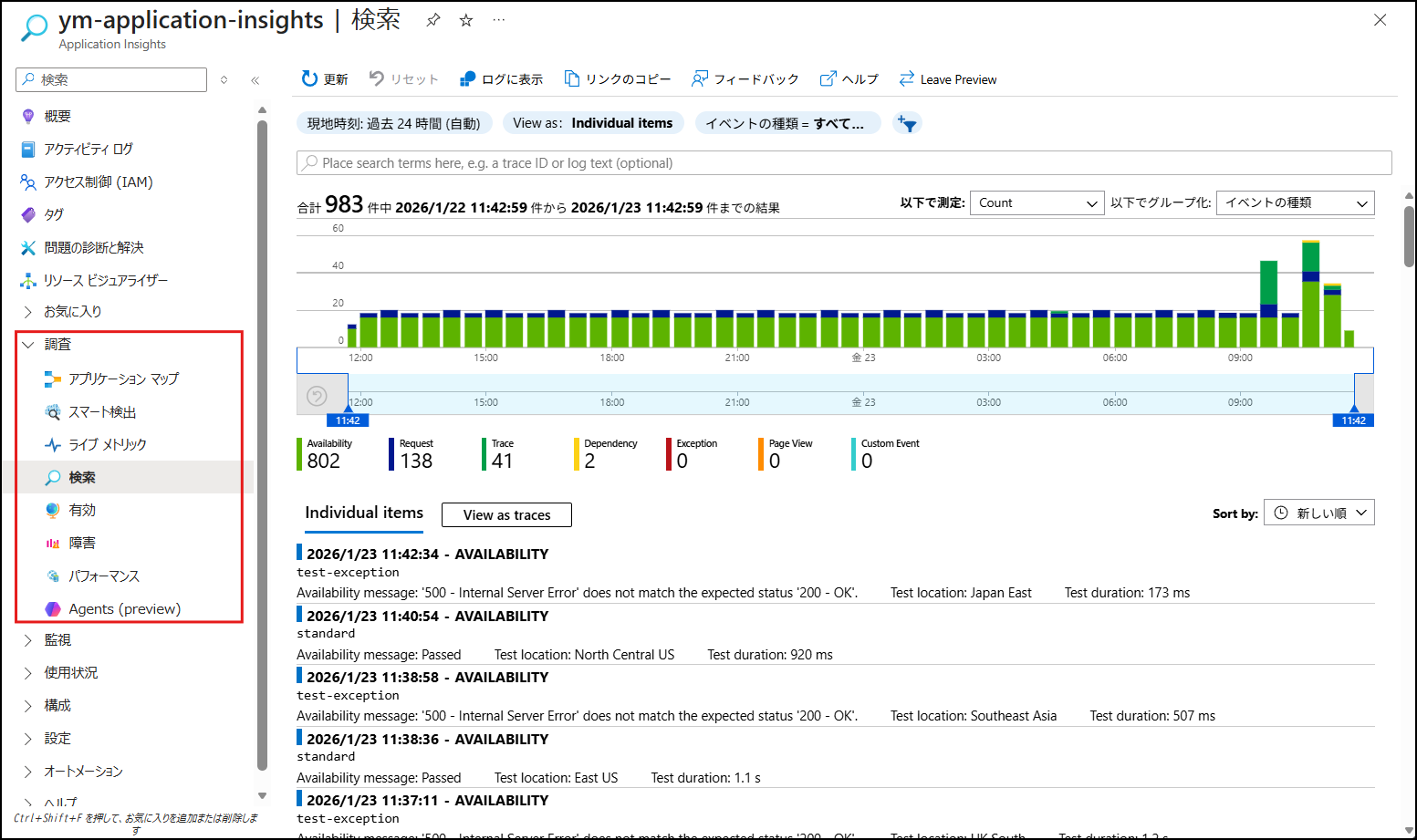Toggle Availability legend filter
The width and height of the screenshot is (1417, 840).
point(325,454)
